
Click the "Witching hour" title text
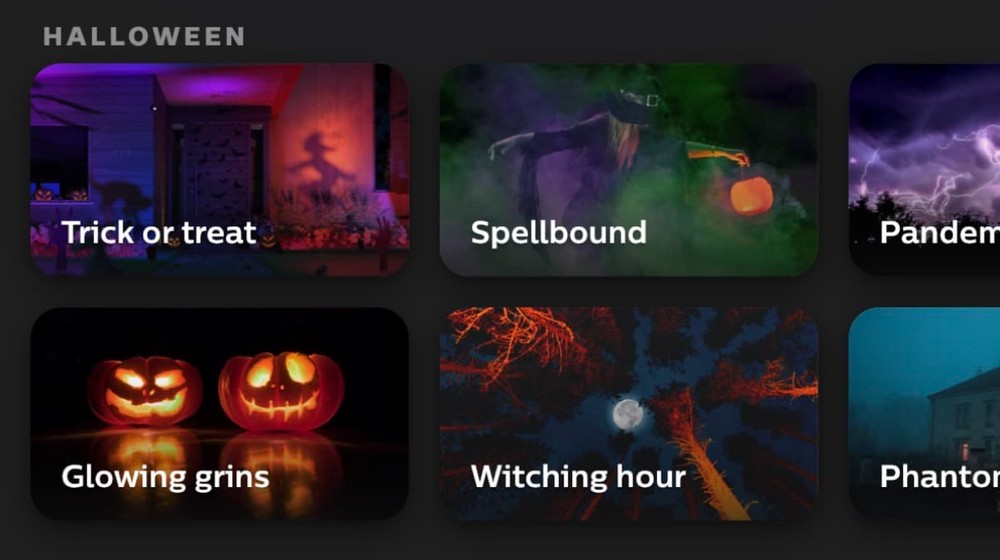point(578,476)
